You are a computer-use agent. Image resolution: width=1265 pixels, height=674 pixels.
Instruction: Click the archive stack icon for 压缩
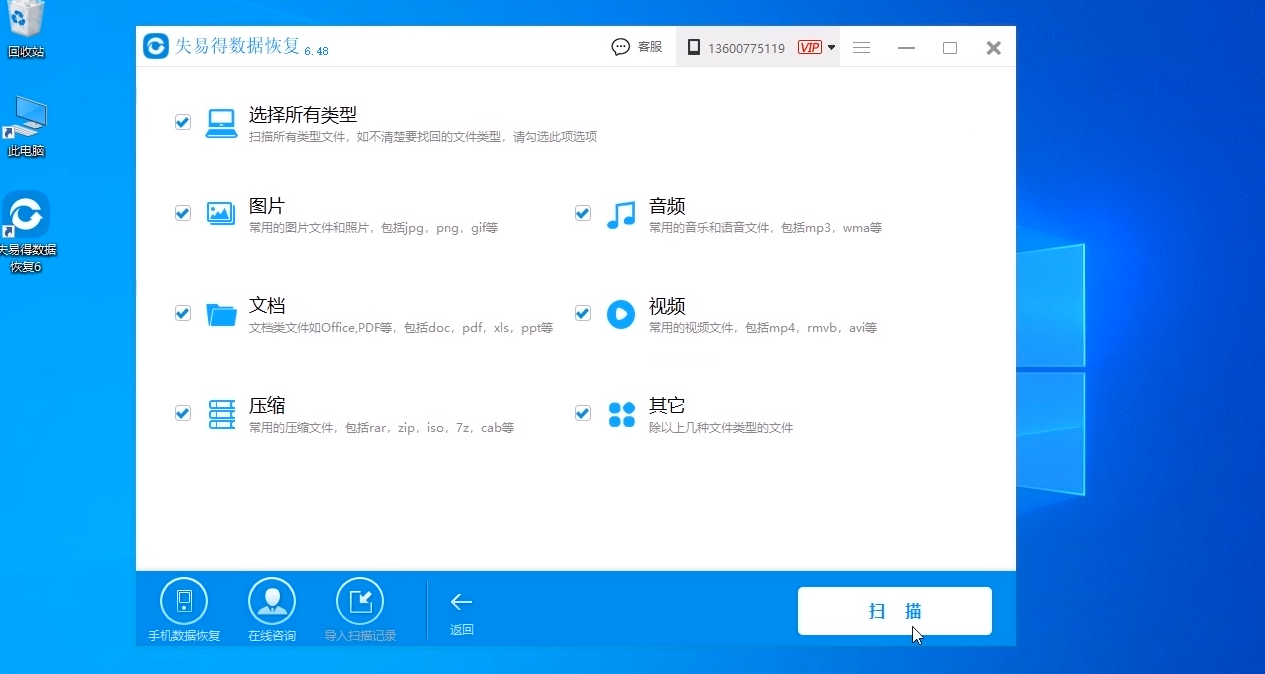tap(221, 414)
